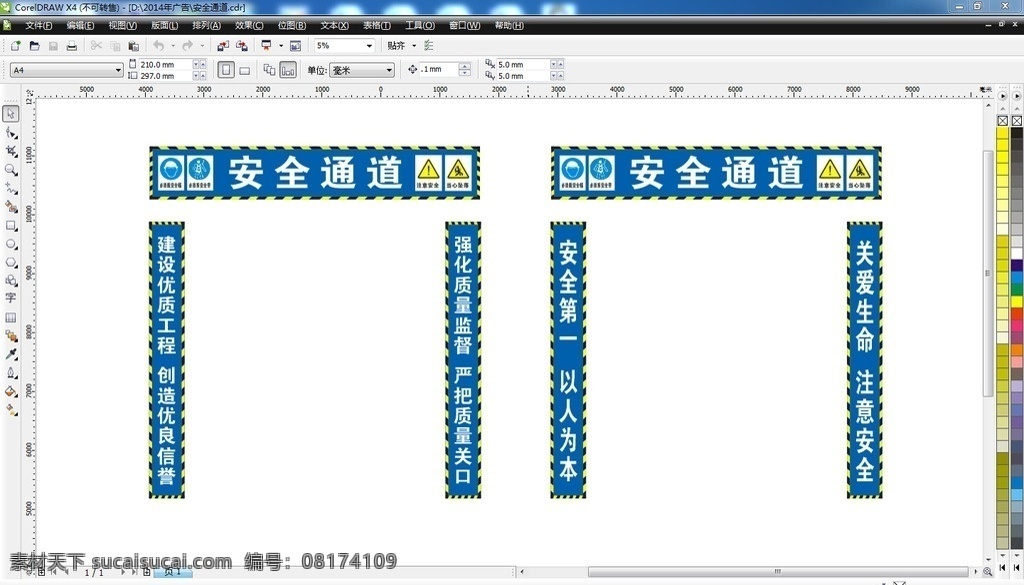Select the Polygon tool
This screenshot has width=1024, height=585.
10,262
